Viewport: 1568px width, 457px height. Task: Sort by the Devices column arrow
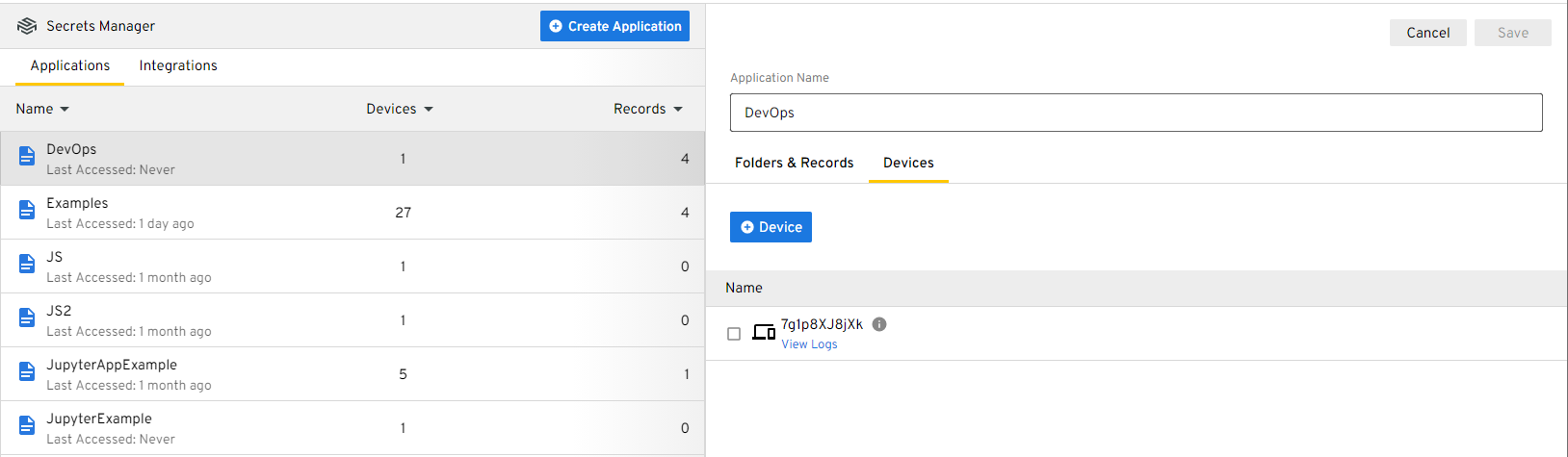coord(429,110)
